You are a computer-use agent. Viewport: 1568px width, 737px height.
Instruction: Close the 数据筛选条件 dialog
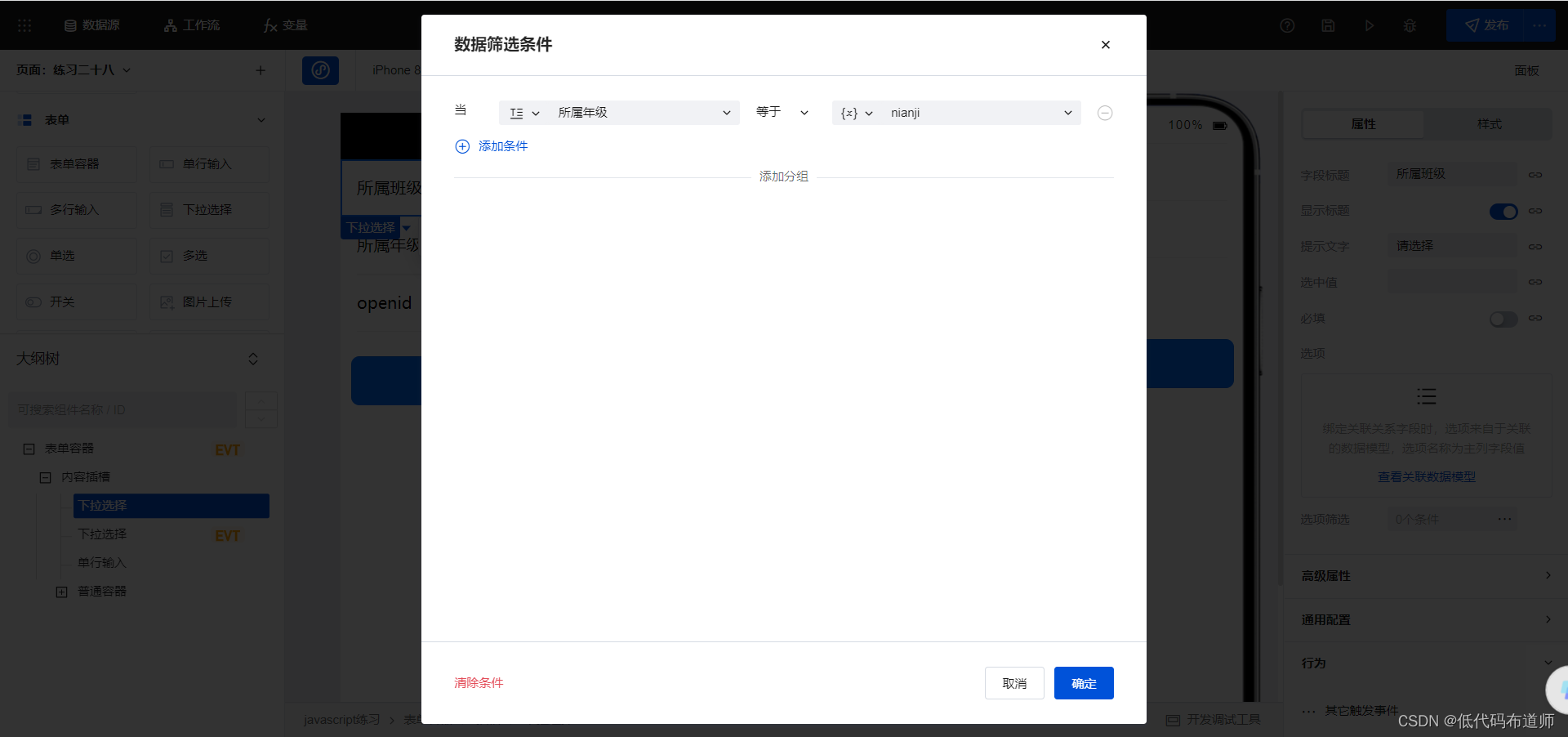(x=1106, y=45)
